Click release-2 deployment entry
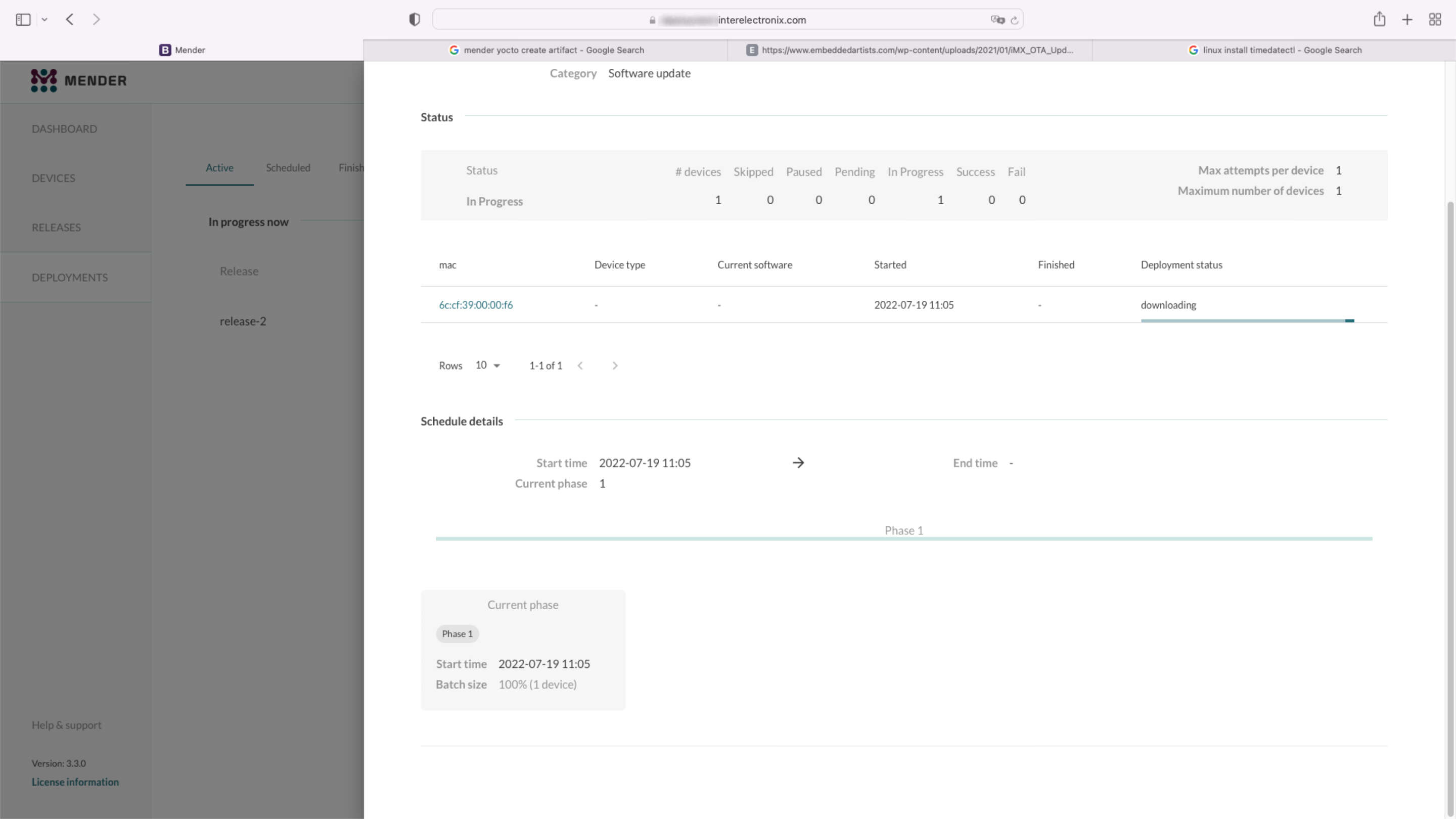The width and height of the screenshot is (1456, 819). (242, 320)
